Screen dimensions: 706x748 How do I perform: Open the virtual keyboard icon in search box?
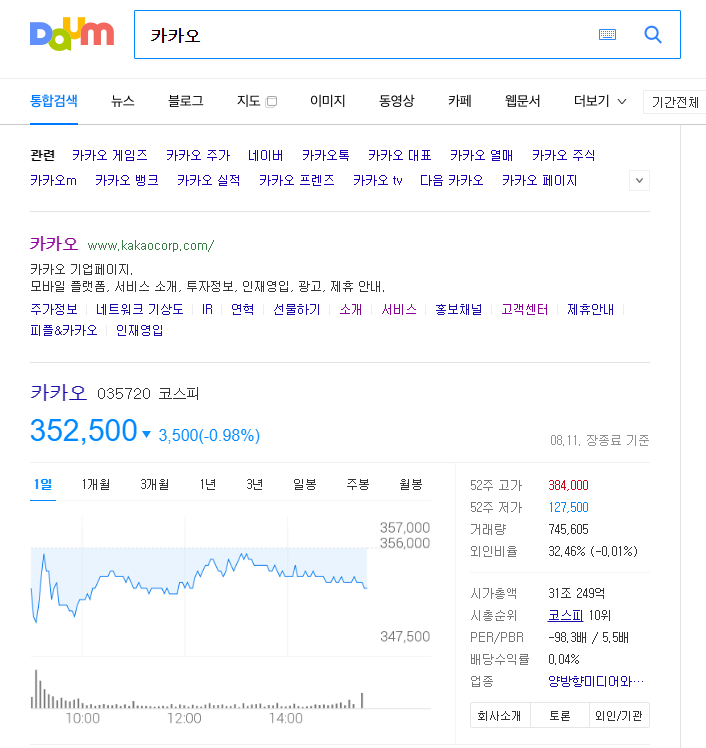pos(607,34)
